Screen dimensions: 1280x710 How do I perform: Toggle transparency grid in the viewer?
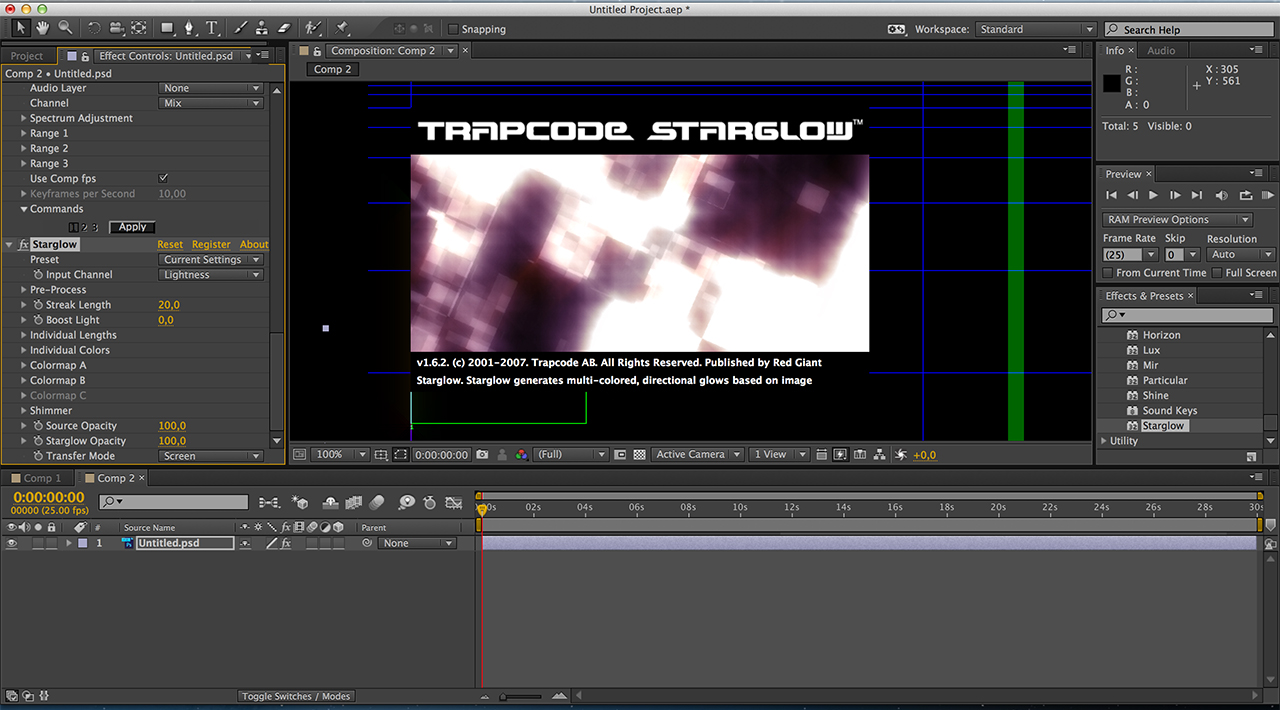click(x=640, y=455)
